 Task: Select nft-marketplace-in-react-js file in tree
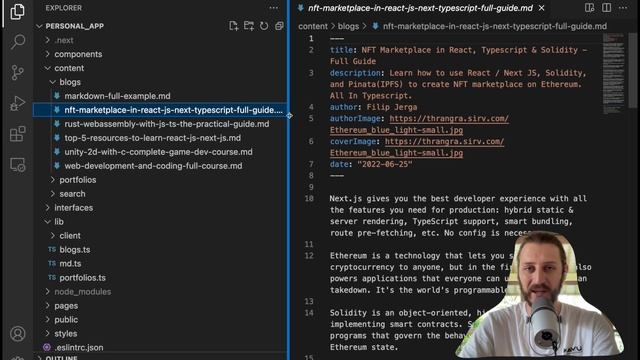pyautogui.click(x=160, y=110)
